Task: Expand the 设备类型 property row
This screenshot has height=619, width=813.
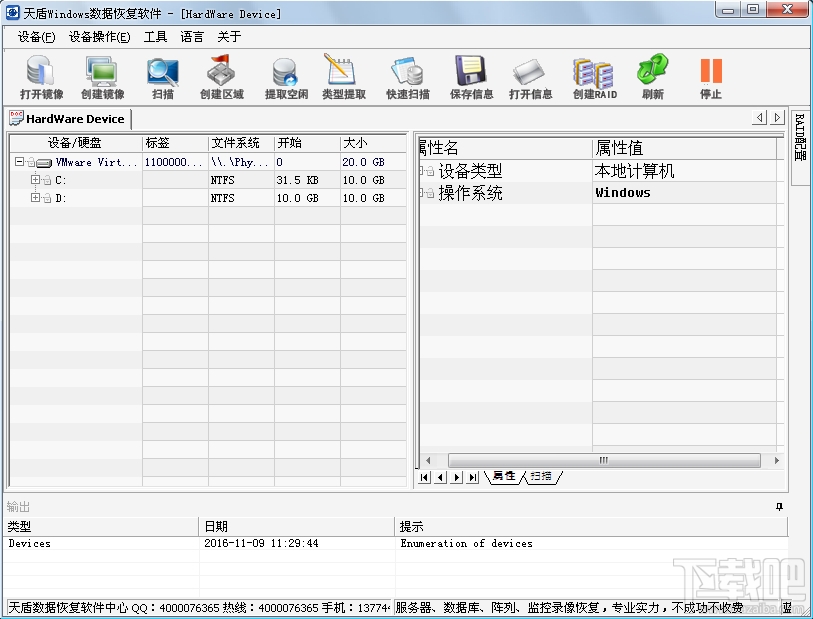Action: (x=421, y=171)
